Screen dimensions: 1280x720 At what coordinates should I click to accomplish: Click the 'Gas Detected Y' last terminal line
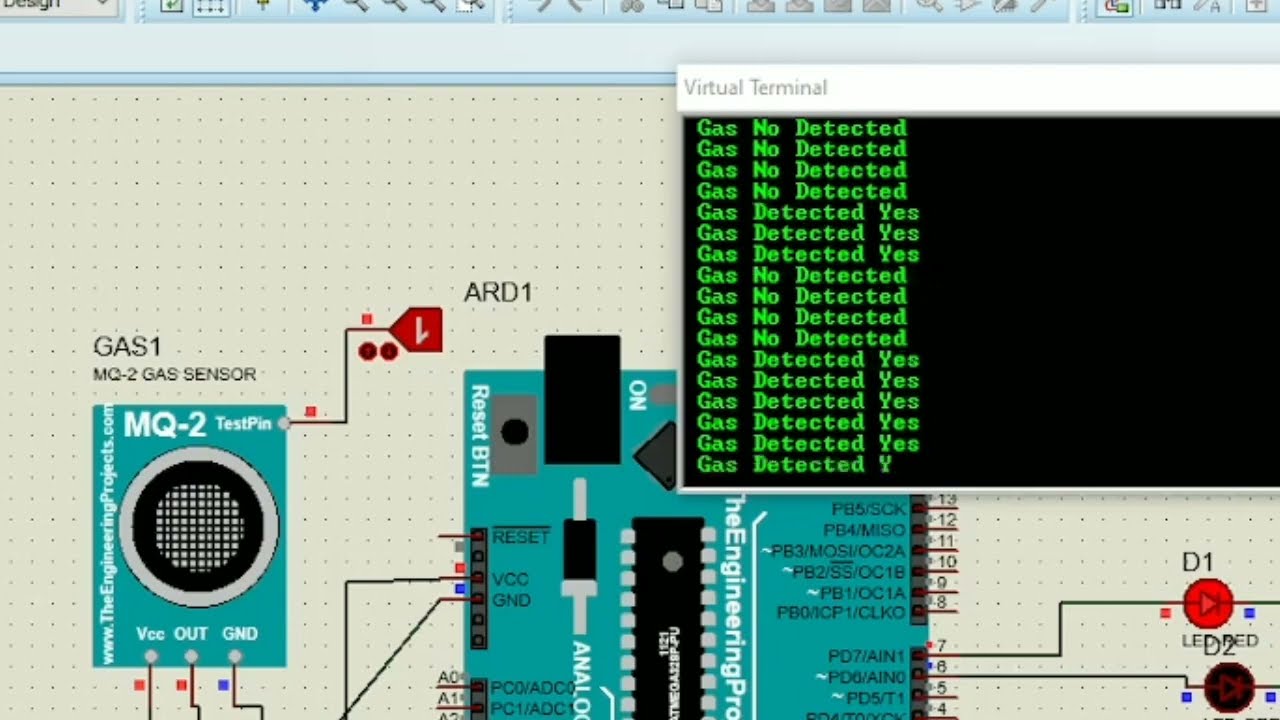pos(794,465)
